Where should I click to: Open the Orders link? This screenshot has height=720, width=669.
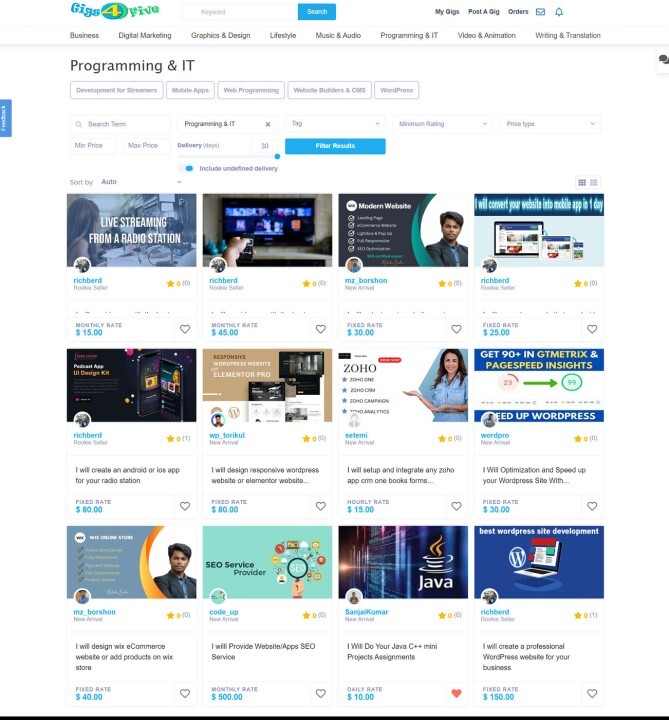pyautogui.click(x=518, y=12)
